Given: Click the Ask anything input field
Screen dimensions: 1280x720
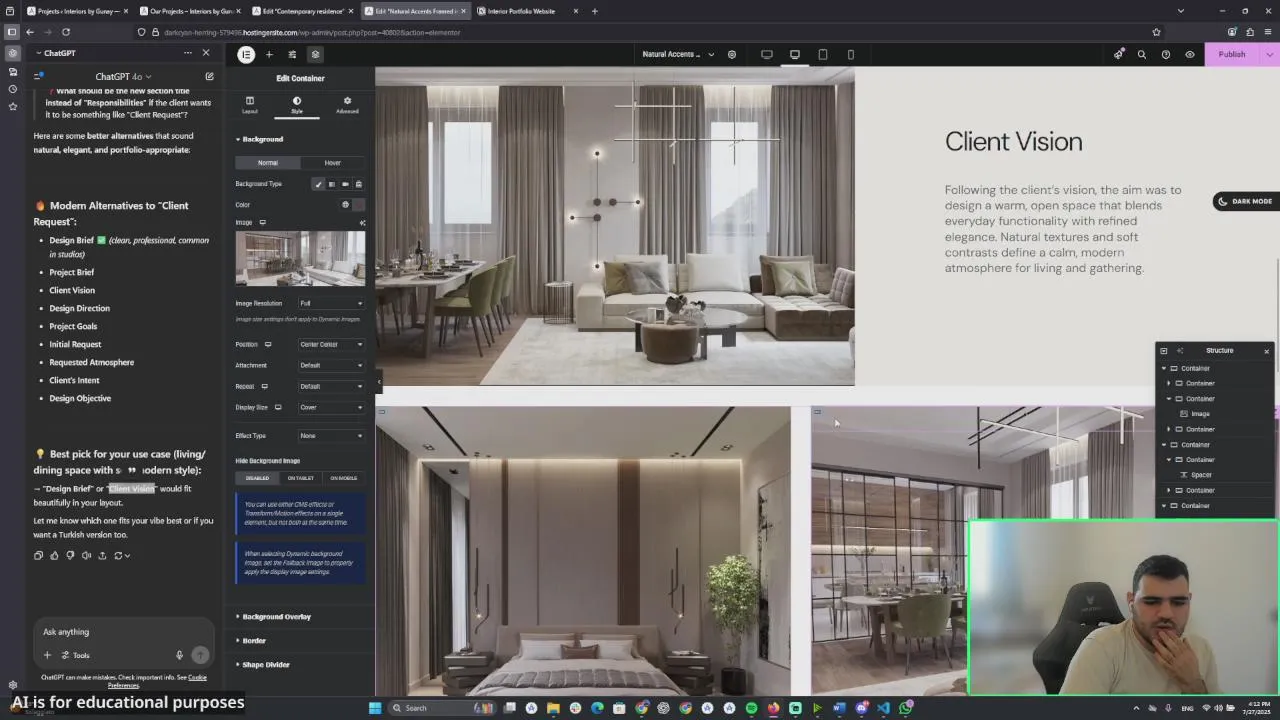Looking at the screenshot, I should click(x=123, y=632).
